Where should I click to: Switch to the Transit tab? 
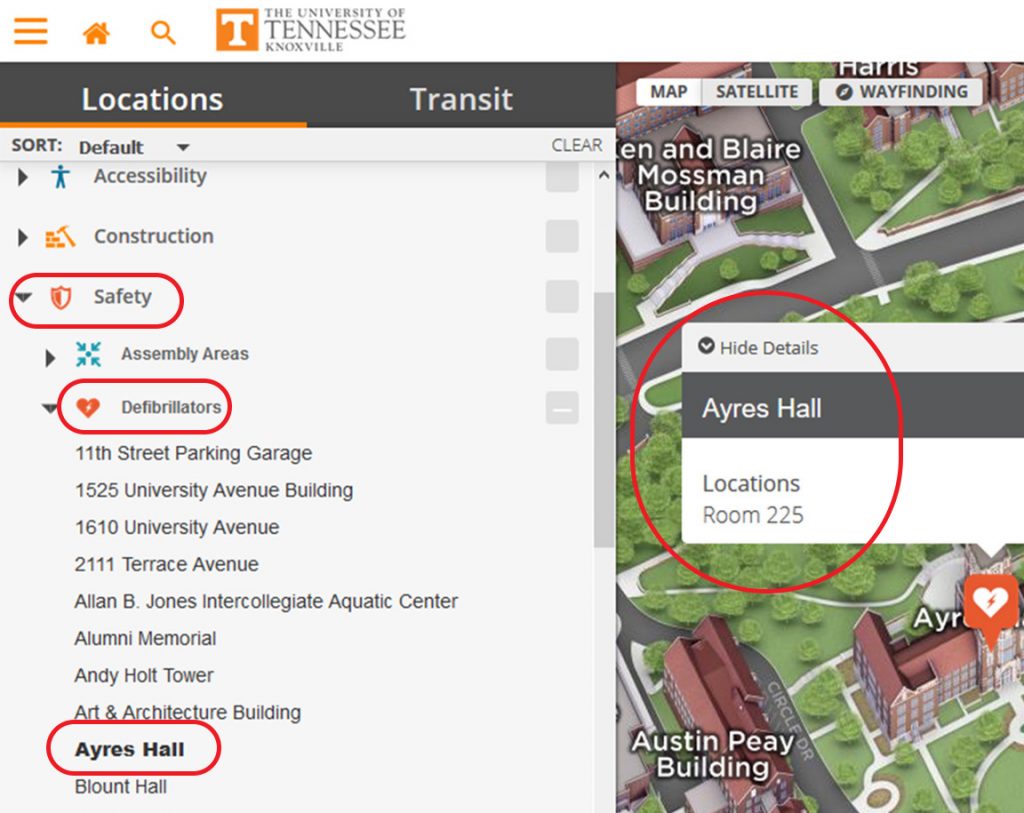tap(461, 99)
